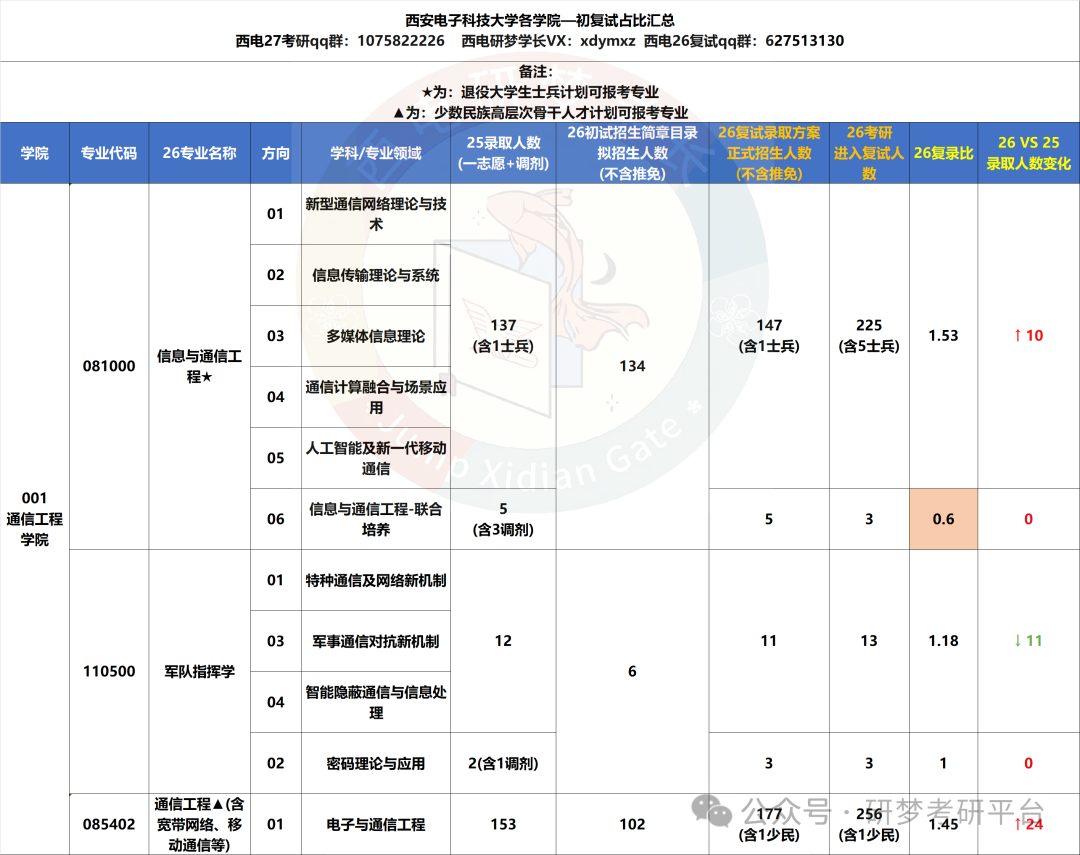Click 通信计算融合与场景应用 cell

click(375, 397)
